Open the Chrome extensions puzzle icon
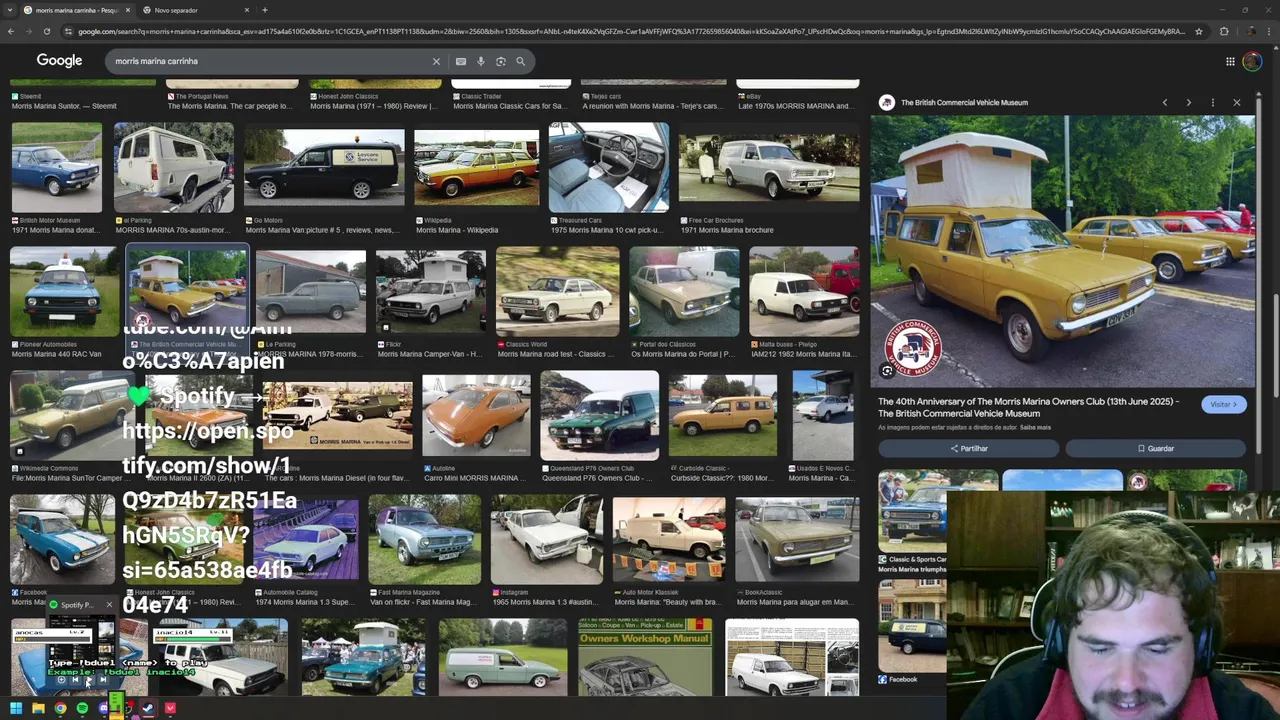The width and height of the screenshot is (1280, 720). tap(1224, 31)
